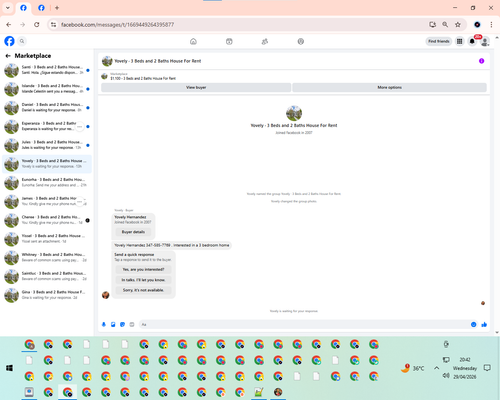Bookmark this page with the star

458,25
